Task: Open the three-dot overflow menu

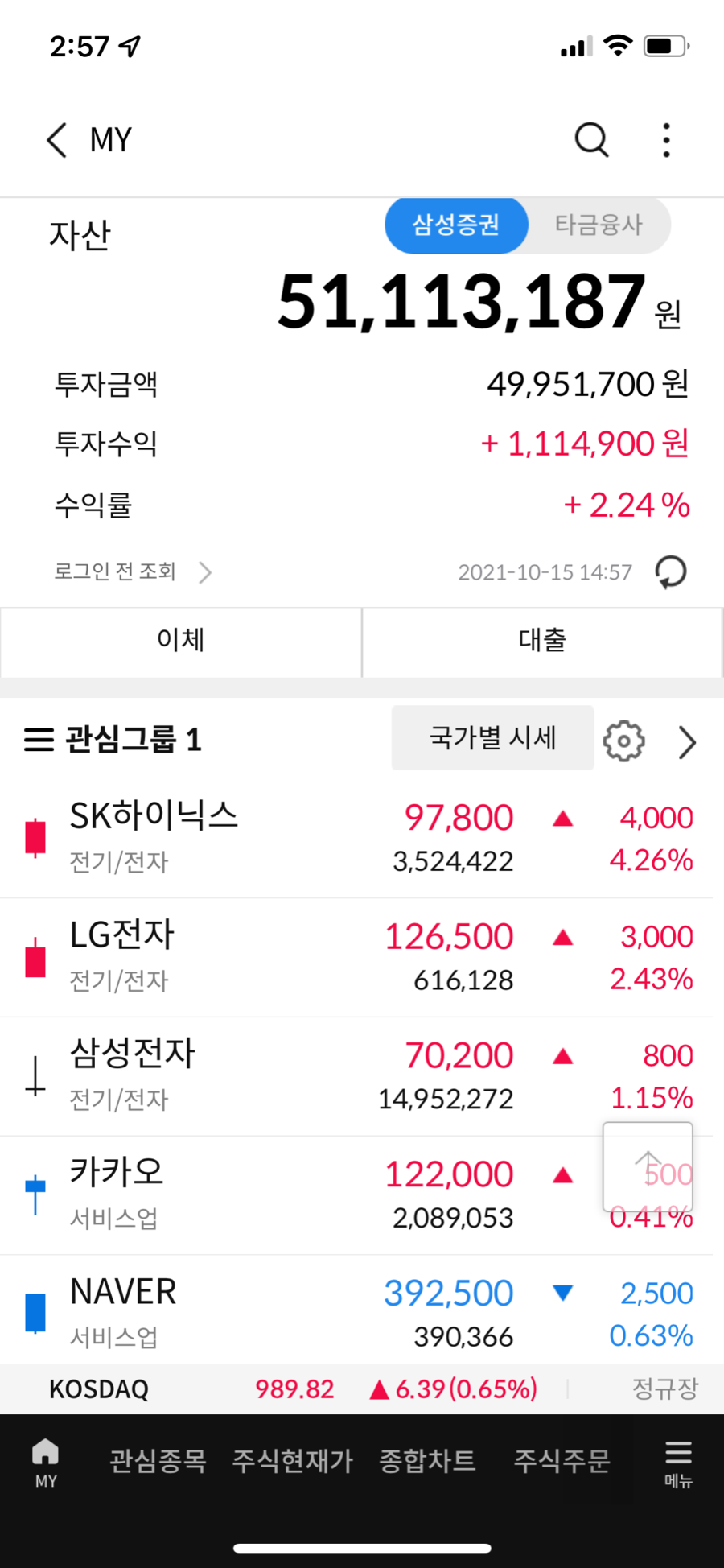Action: (666, 140)
